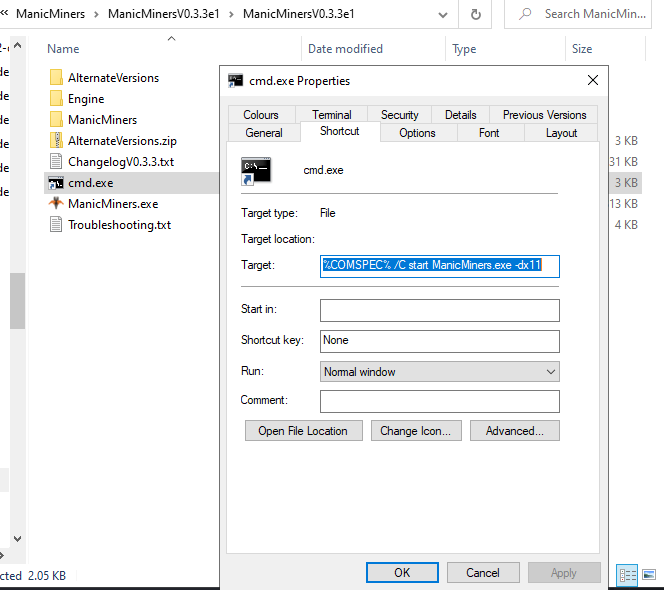Click the ManicMiners folder icon

point(56,119)
